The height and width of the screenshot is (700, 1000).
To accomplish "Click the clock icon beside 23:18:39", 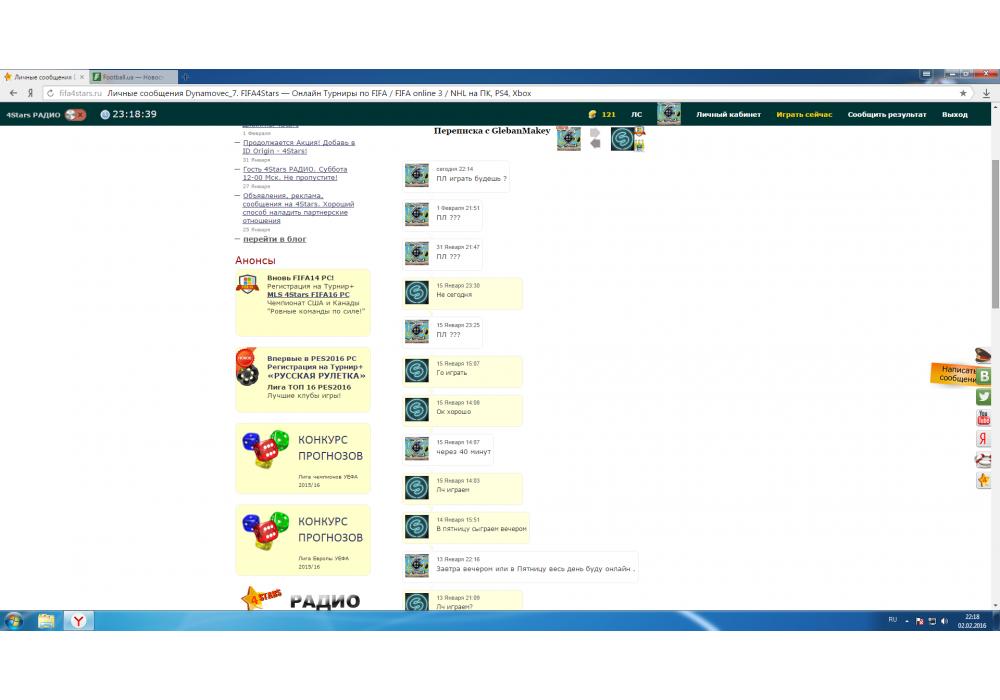I will 105,115.
